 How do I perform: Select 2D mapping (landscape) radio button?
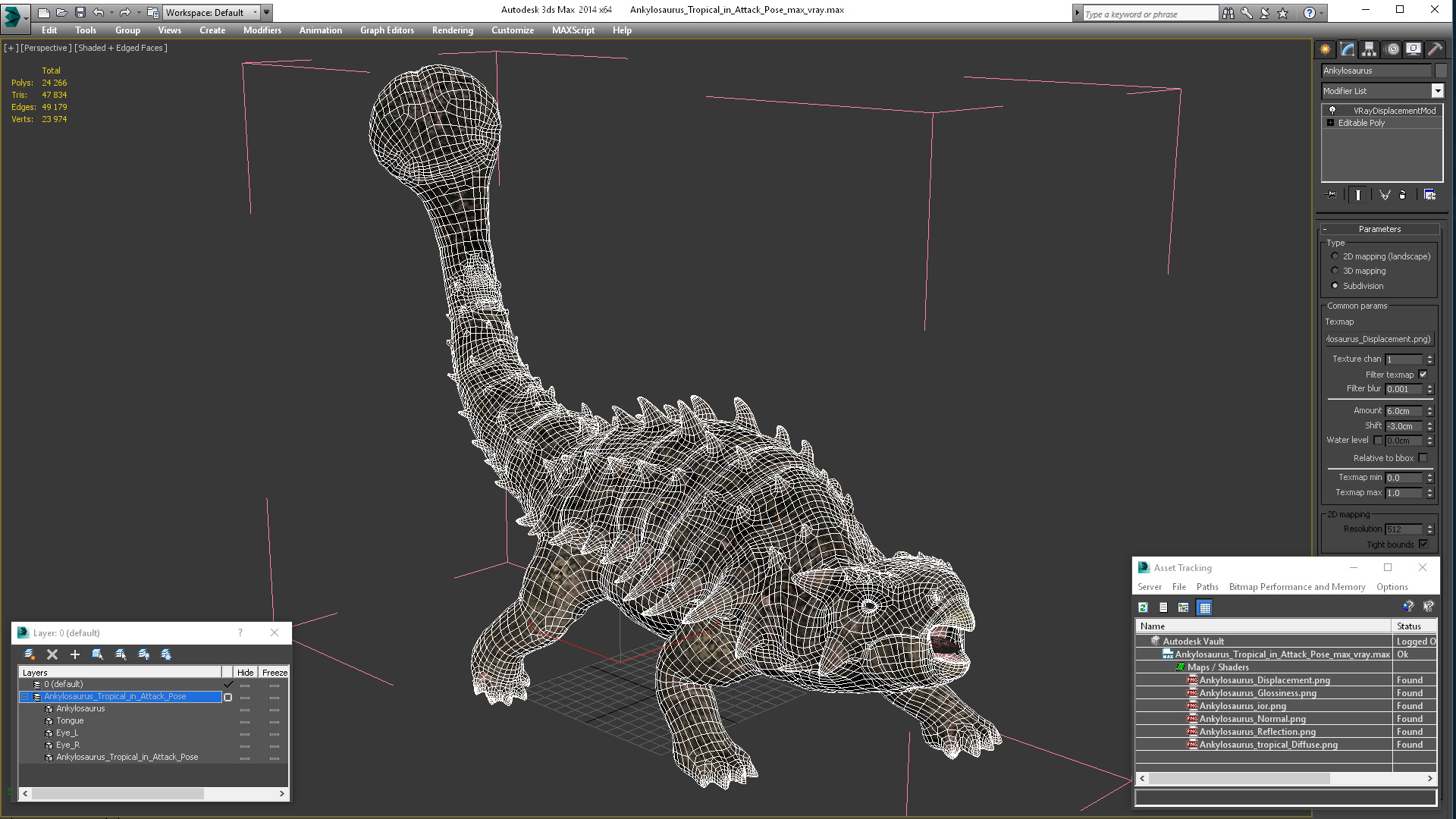tap(1335, 256)
